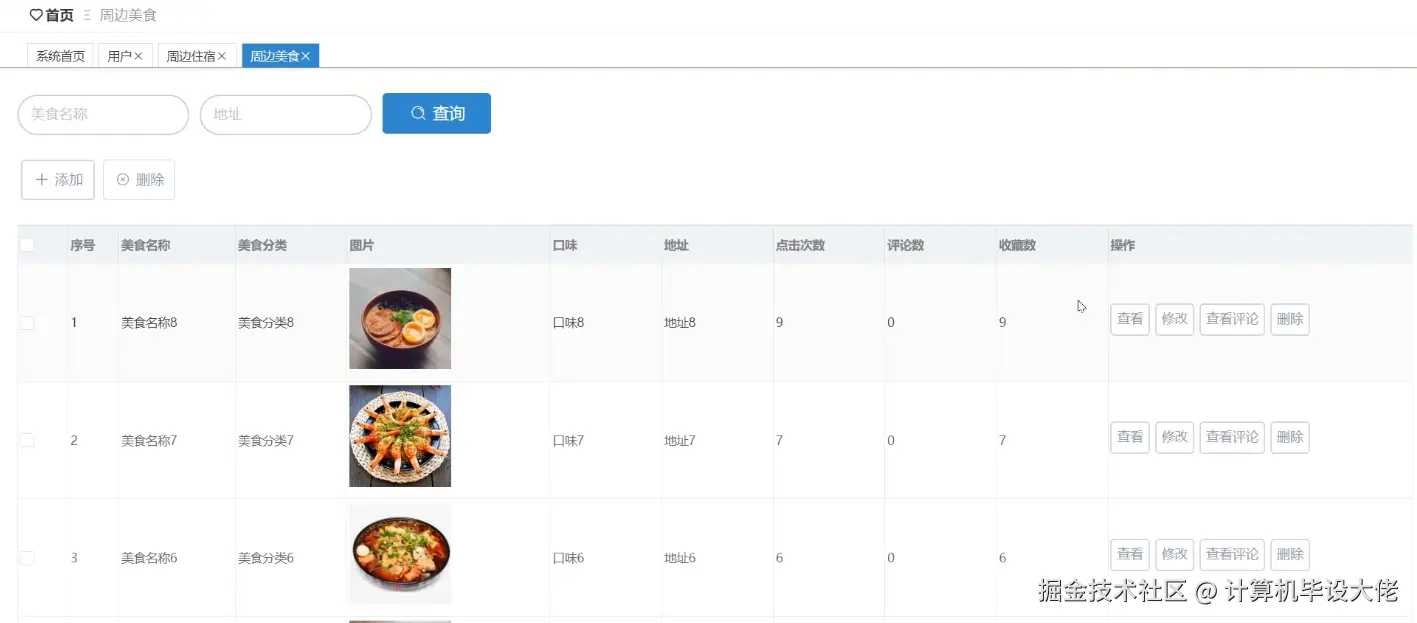The image size is (1417, 623).
Task: Click the 美食名称 search input field
Action: [x=102, y=114]
